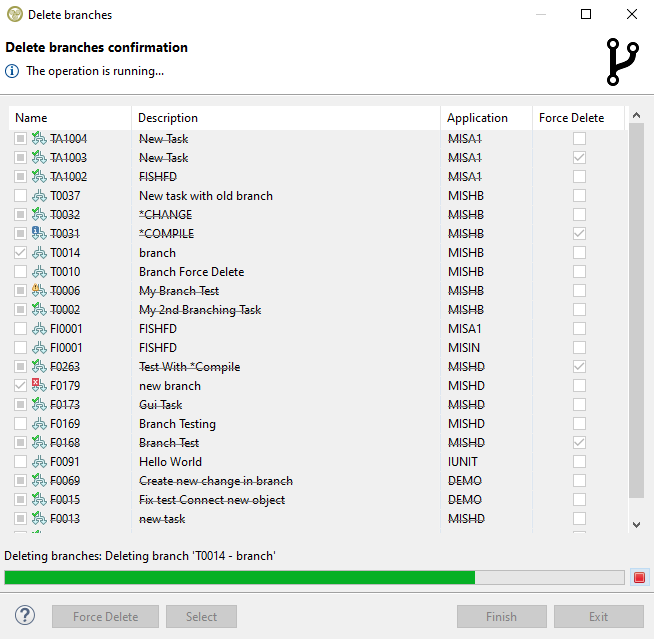Click the green deletion progress bar

(x=240, y=577)
